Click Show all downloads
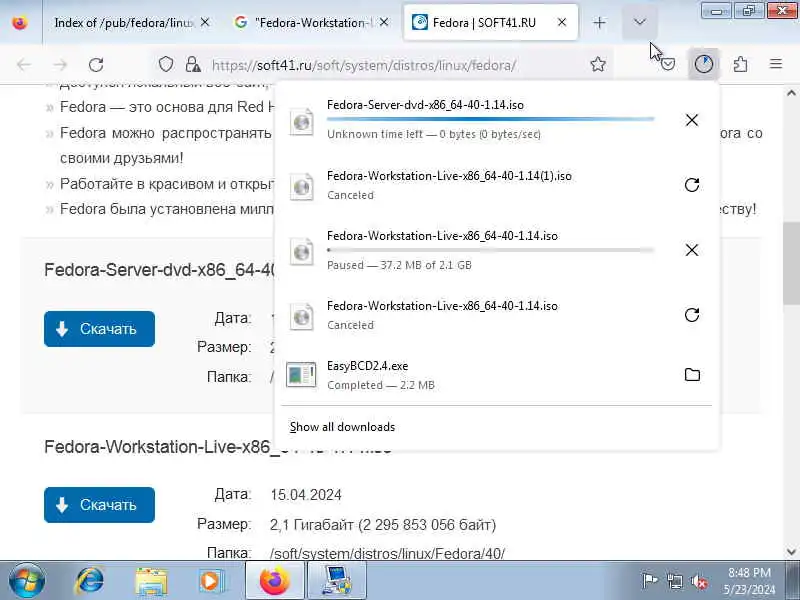 [x=342, y=427]
